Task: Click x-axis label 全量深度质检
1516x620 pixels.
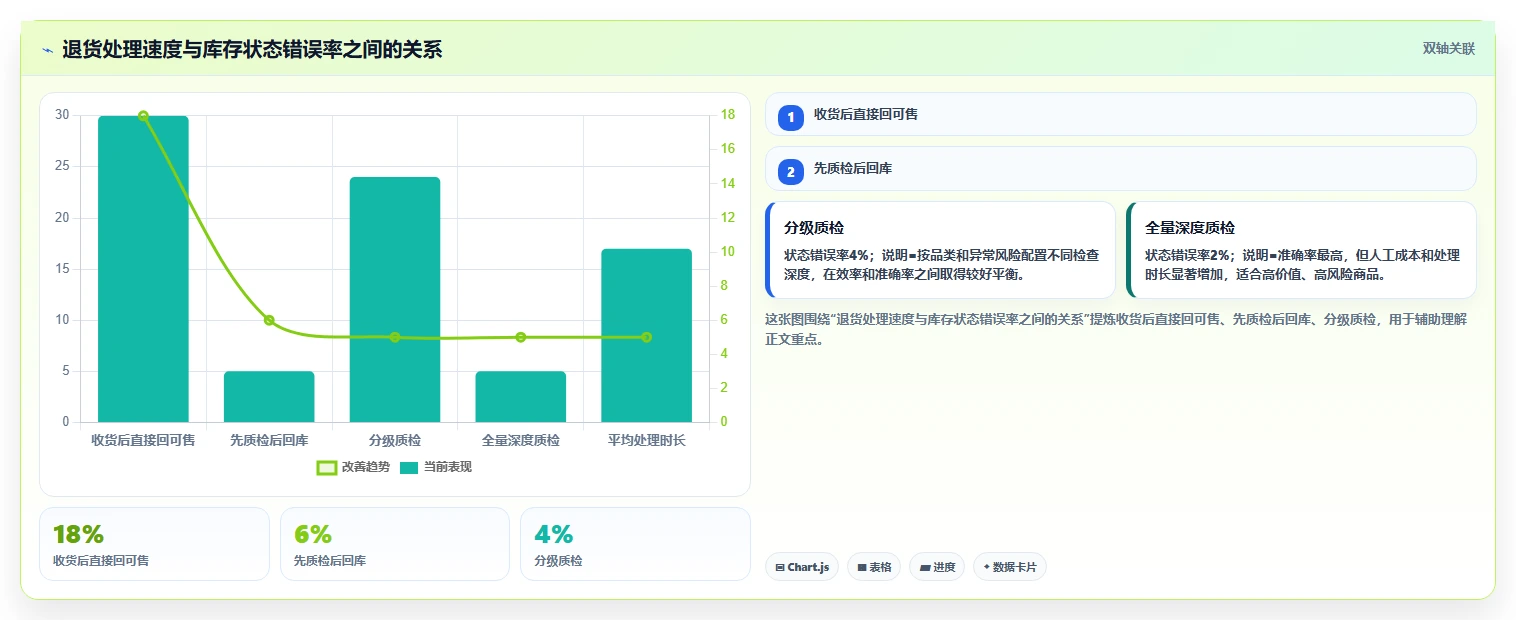Action: point(521,440)
